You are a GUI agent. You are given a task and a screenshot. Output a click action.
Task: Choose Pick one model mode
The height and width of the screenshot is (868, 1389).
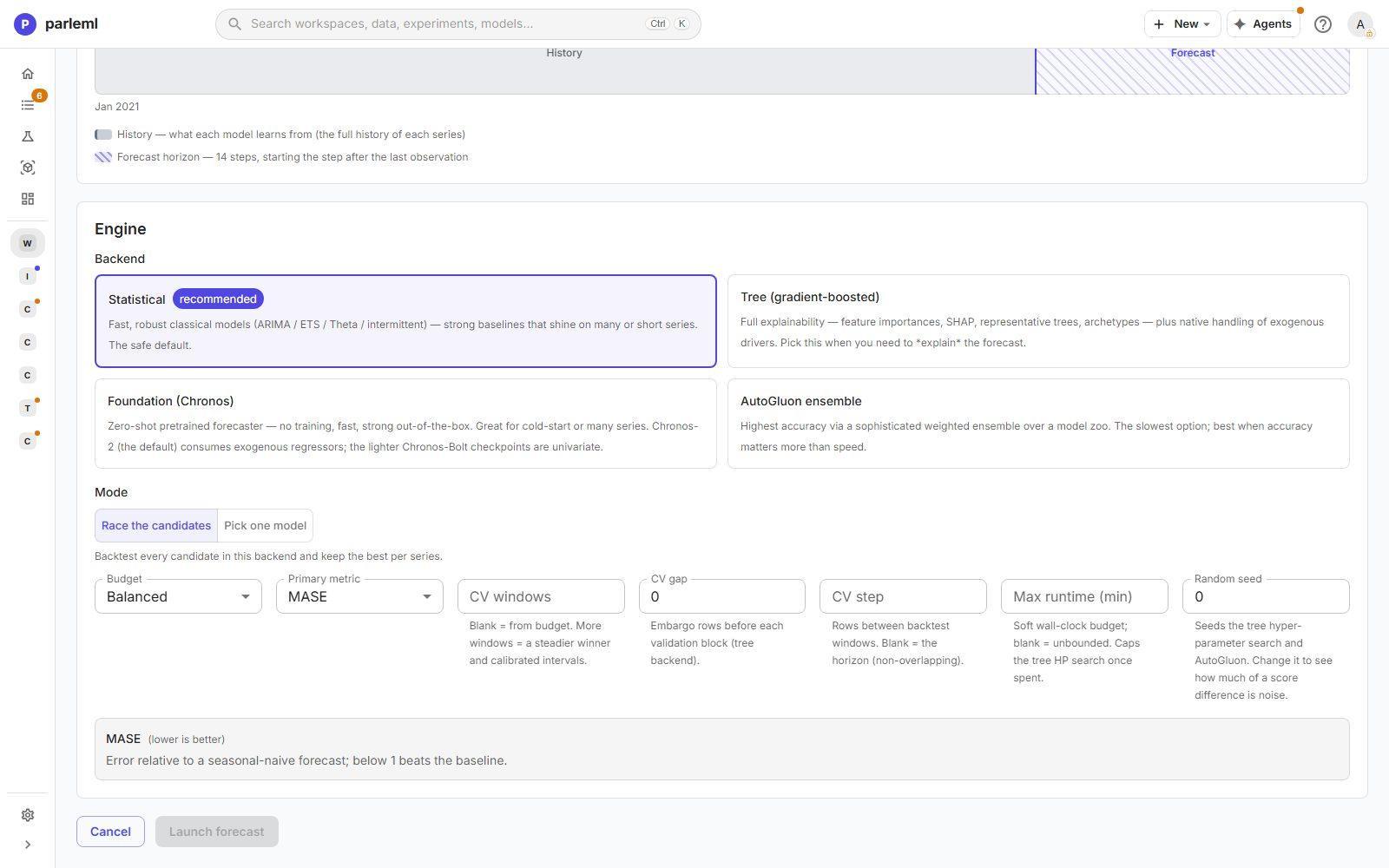pos(265,526)
